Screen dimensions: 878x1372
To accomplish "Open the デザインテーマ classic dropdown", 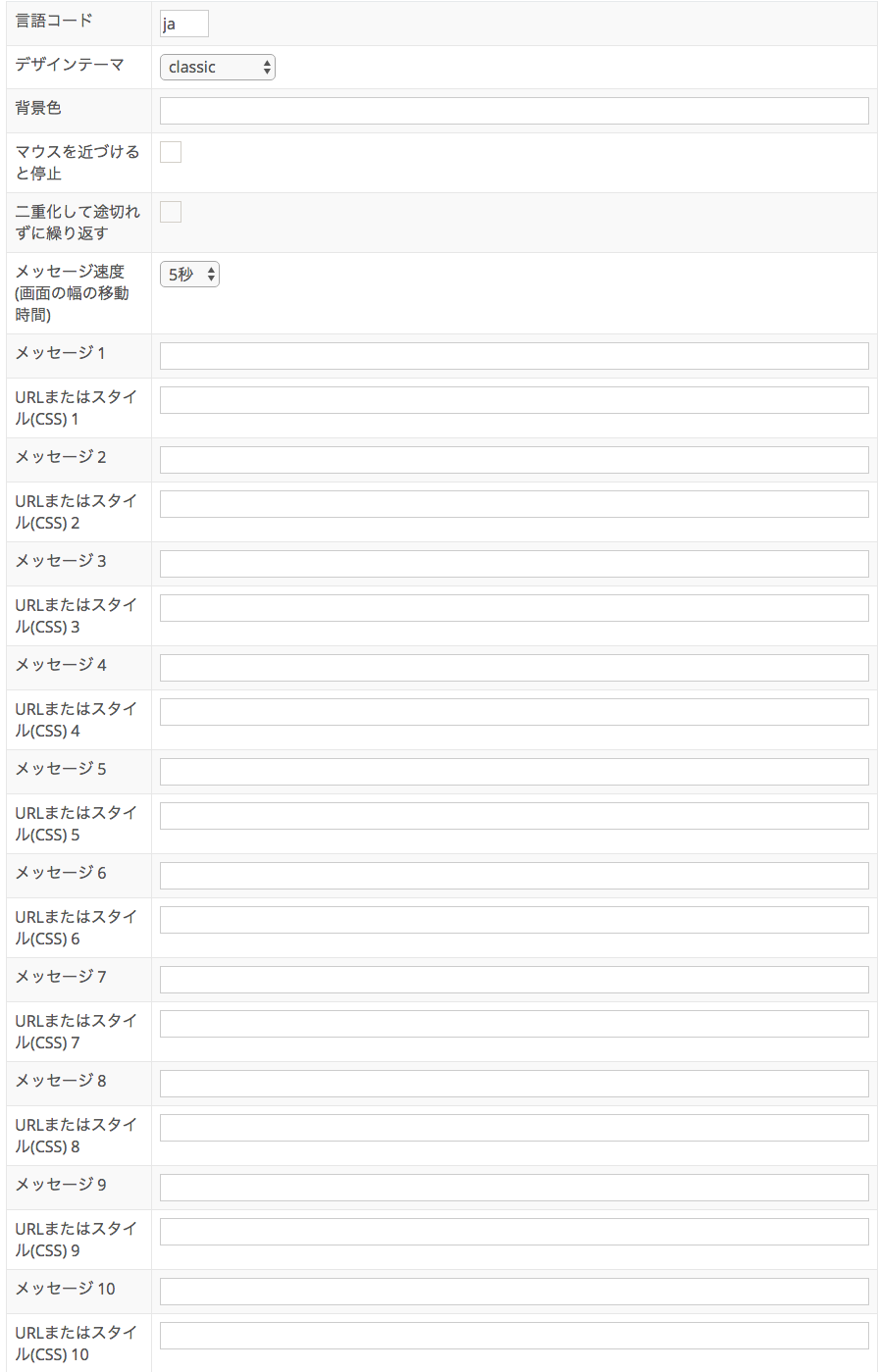I will [218, 67].
